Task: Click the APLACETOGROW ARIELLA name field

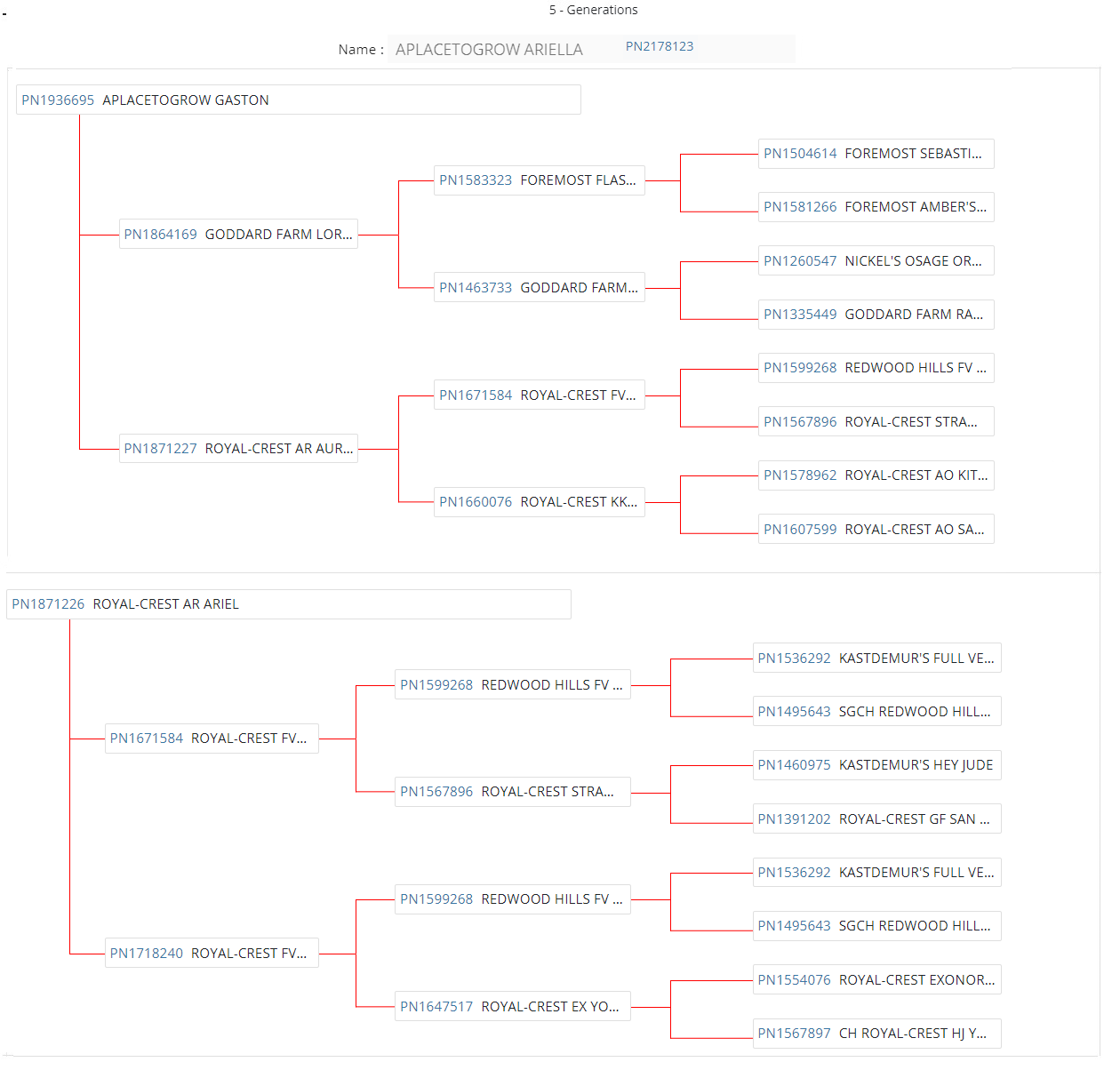Action: [x=489, y=50]
